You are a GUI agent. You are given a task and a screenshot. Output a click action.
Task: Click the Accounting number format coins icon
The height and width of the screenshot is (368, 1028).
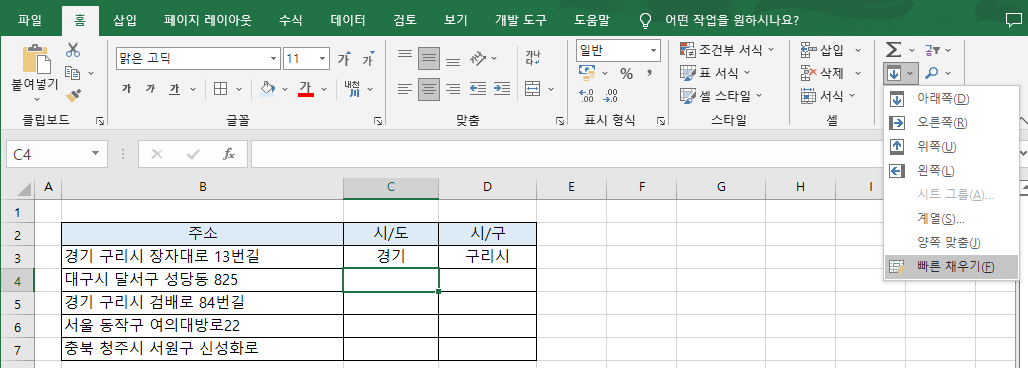coord(587,72)
